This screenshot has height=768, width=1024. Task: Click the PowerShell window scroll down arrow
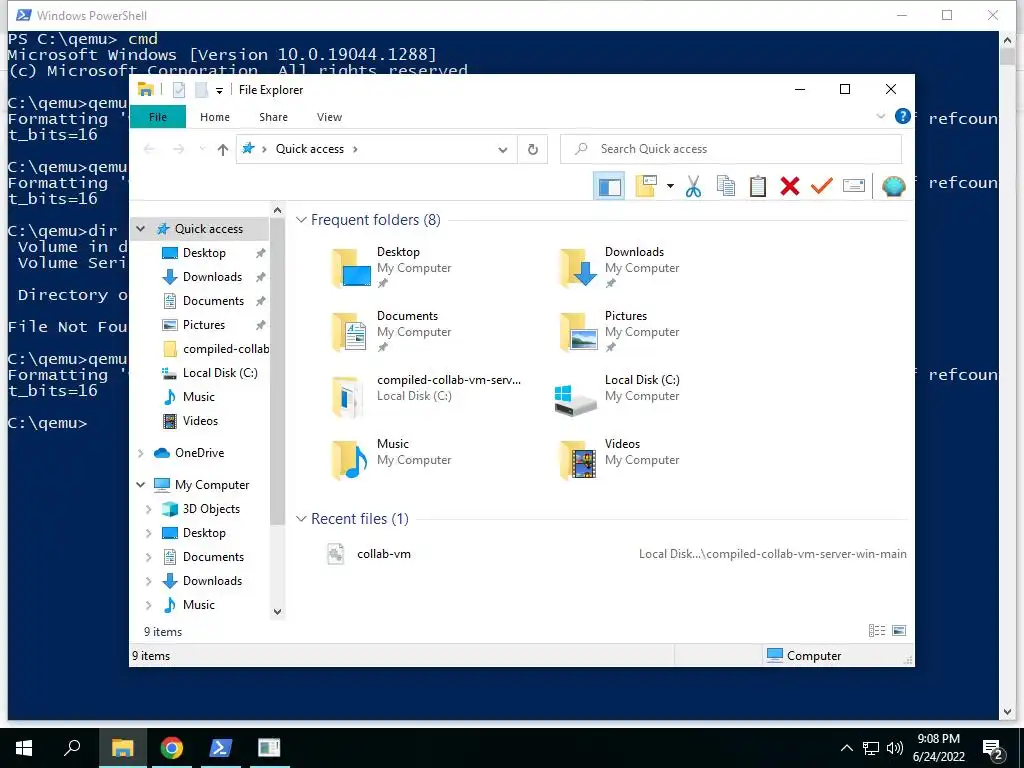click(x=1008, y=712)
